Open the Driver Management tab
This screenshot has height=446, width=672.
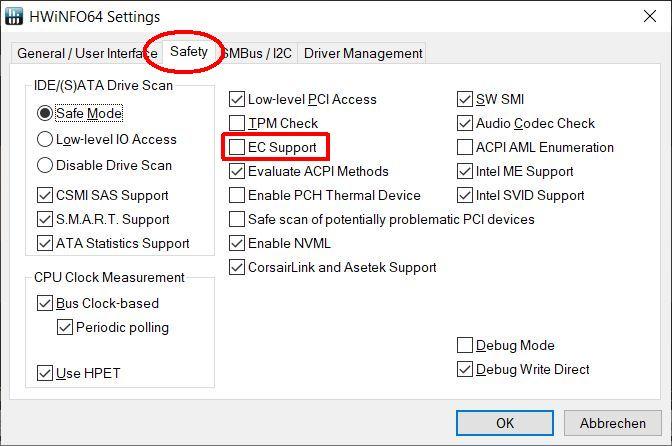363,53
